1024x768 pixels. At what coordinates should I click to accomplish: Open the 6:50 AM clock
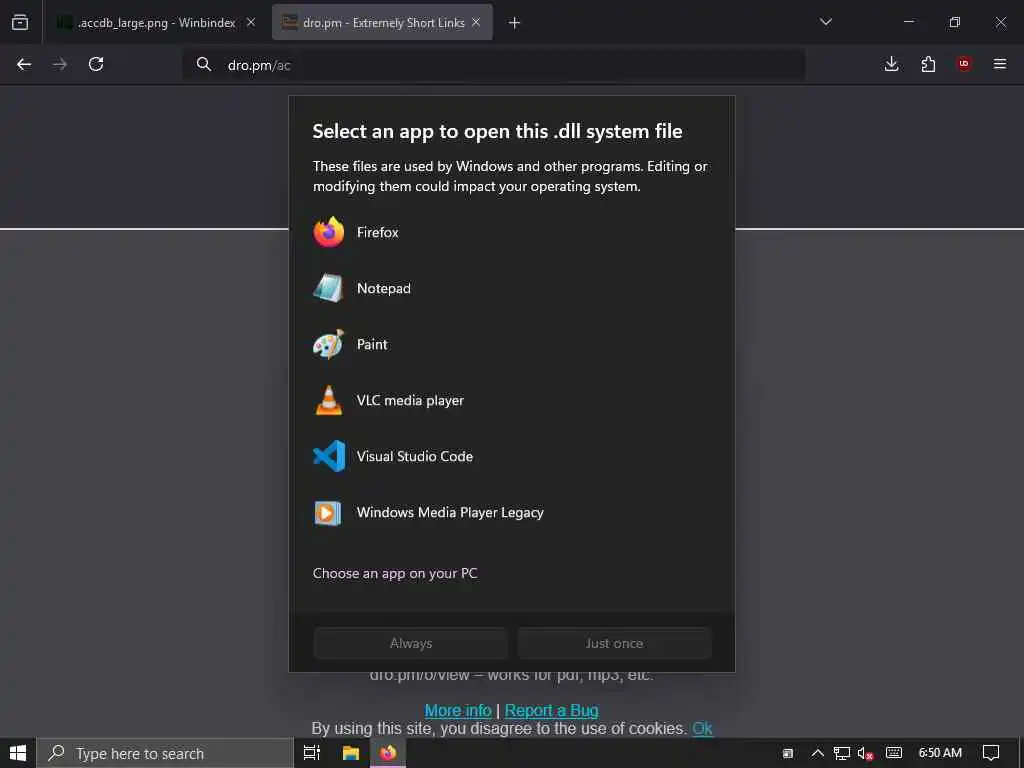(x=940, y=753)
